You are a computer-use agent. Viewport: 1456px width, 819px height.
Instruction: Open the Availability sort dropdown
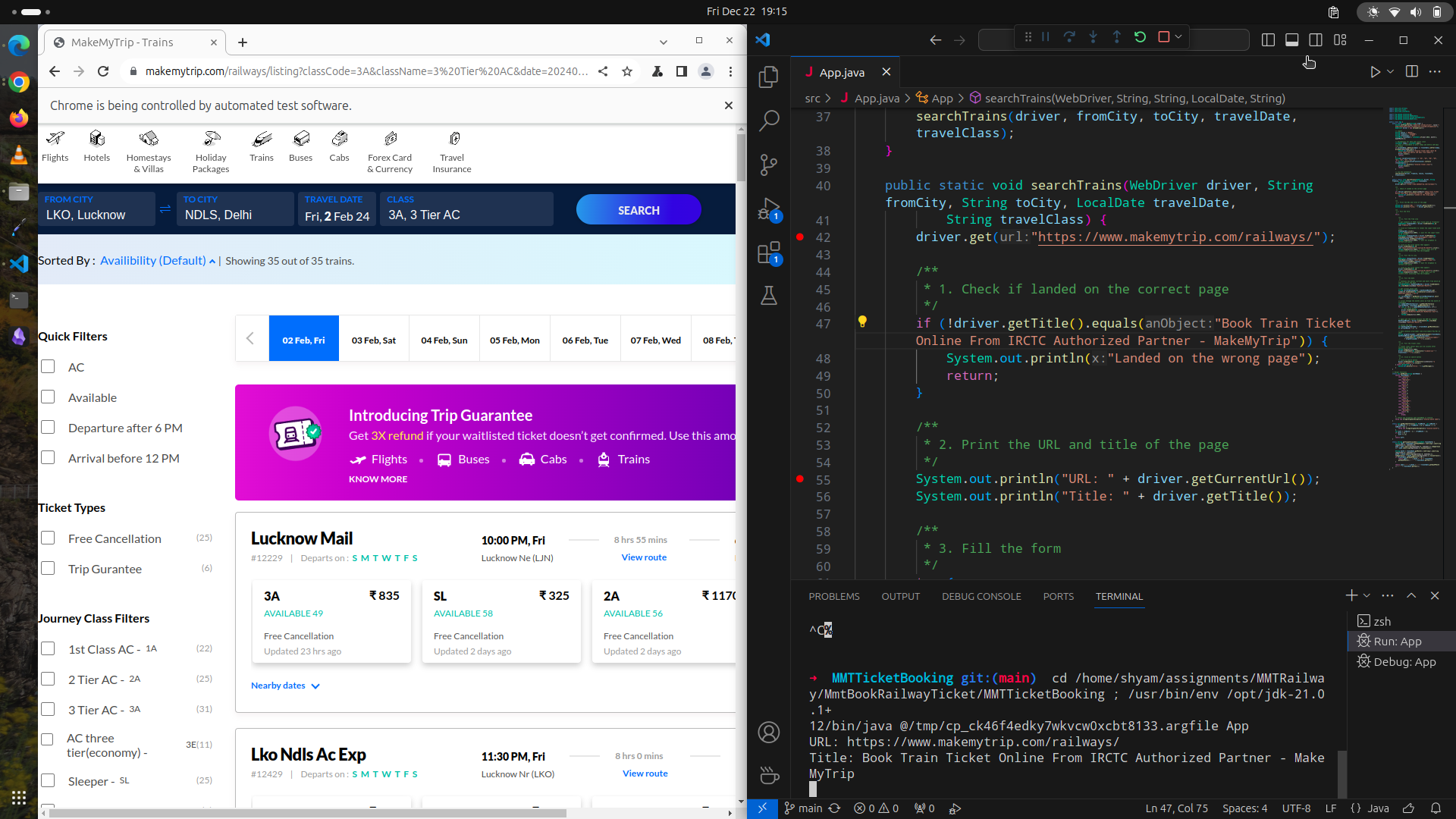click(x=158, y=261)
